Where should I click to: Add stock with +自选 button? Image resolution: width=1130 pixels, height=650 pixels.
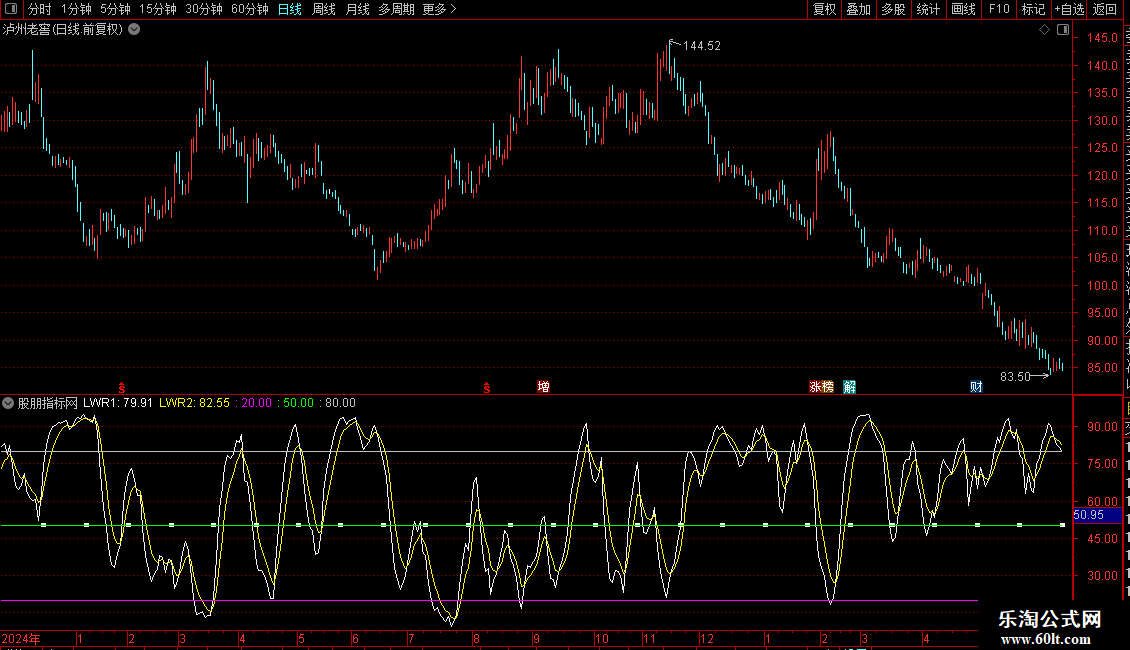click(x=1069, y=9)
